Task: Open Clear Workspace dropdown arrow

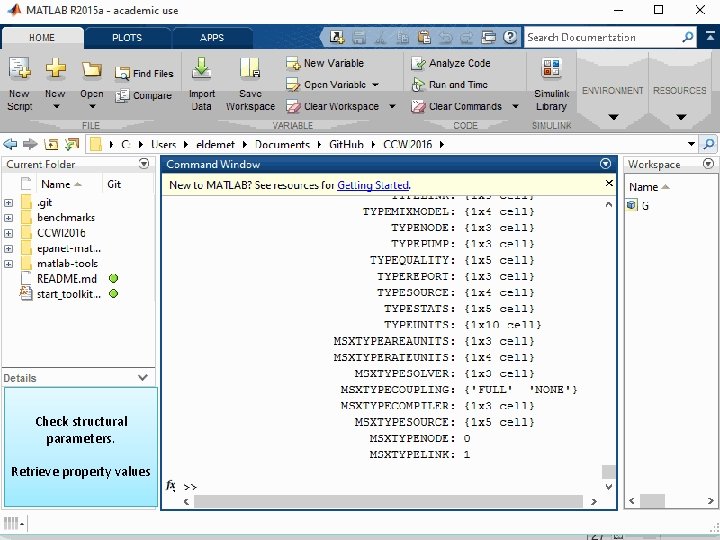Action: coord(392,107)
